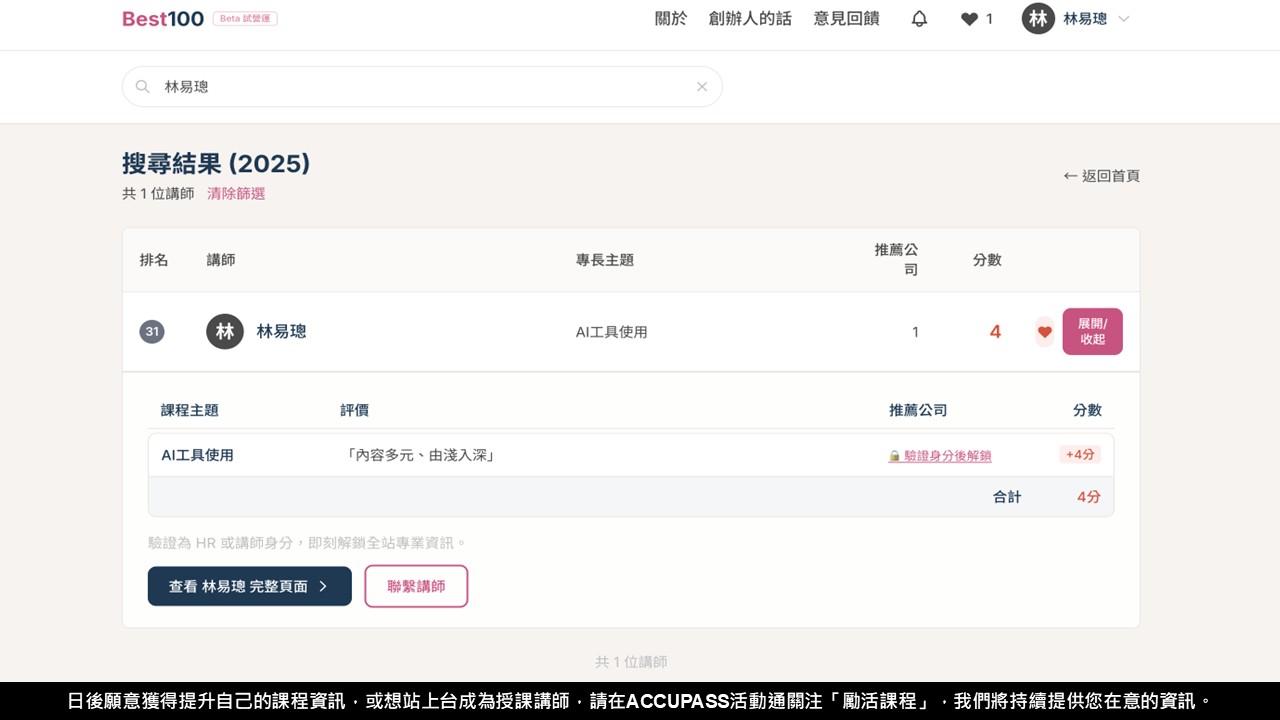Open the 關於 menu item

[x=671, y=19]
